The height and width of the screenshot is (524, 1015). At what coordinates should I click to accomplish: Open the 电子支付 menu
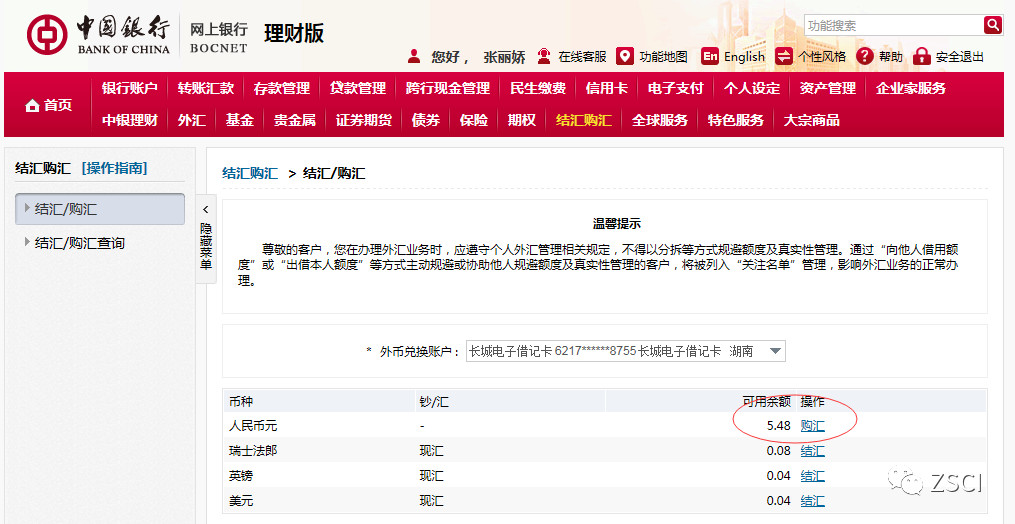pyautogui.click(x=675, y=88)
